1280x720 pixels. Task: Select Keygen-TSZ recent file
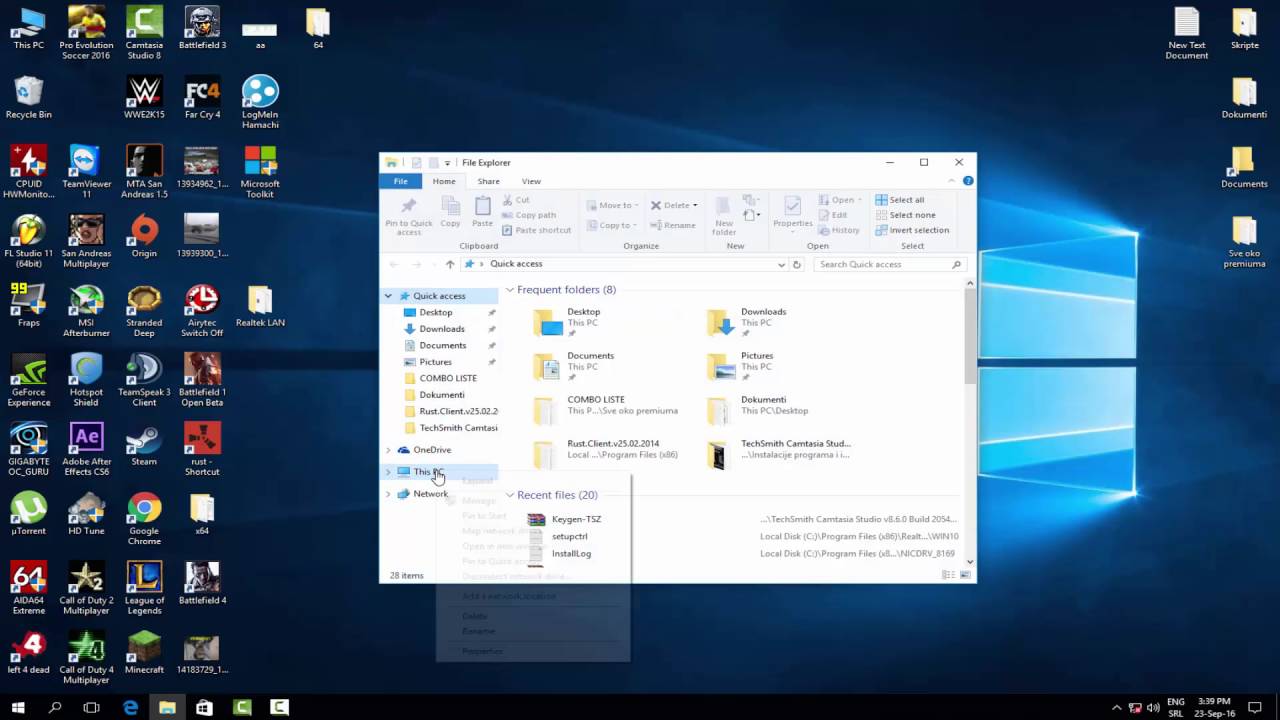pos(576,519)
